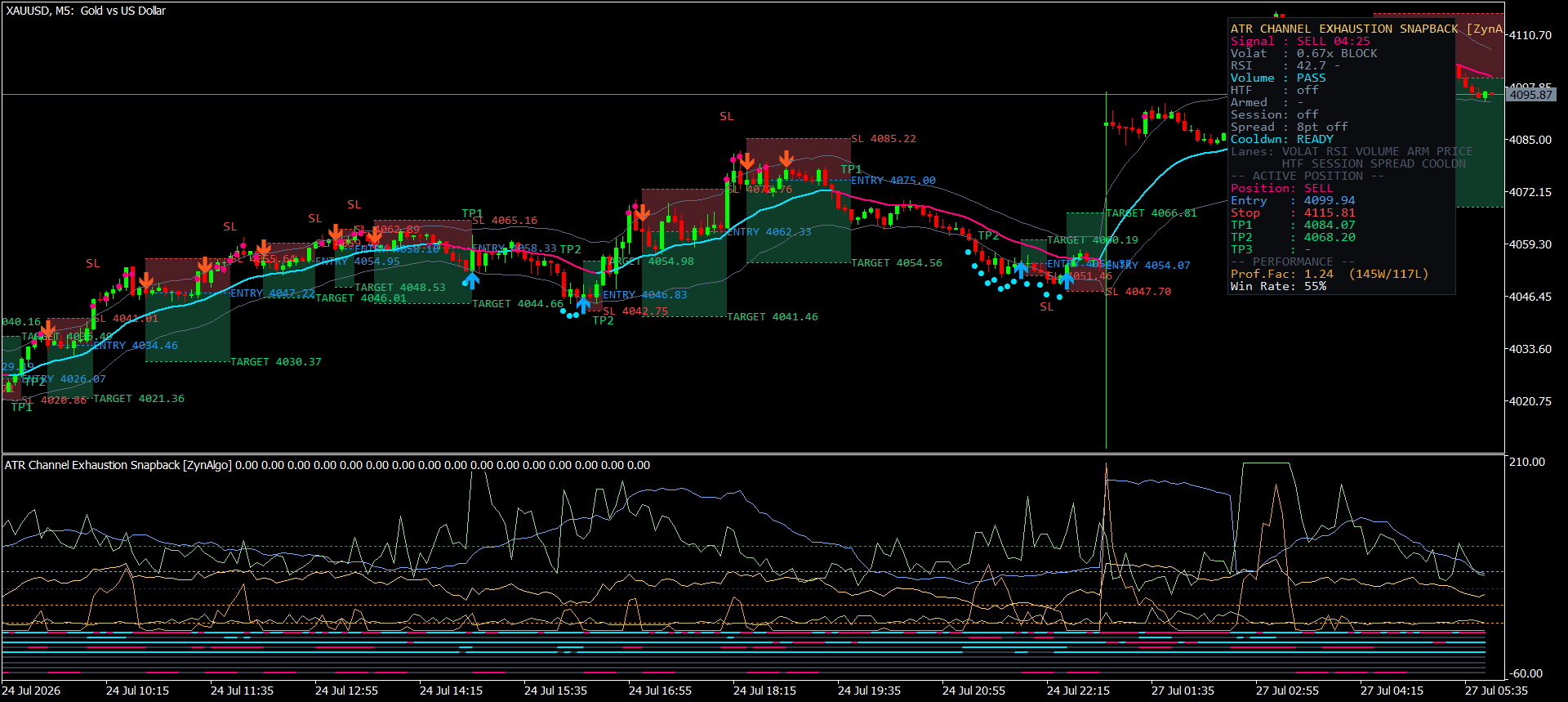Click the "24 Jul 18:15" time axis label

[x=764, y=691]
